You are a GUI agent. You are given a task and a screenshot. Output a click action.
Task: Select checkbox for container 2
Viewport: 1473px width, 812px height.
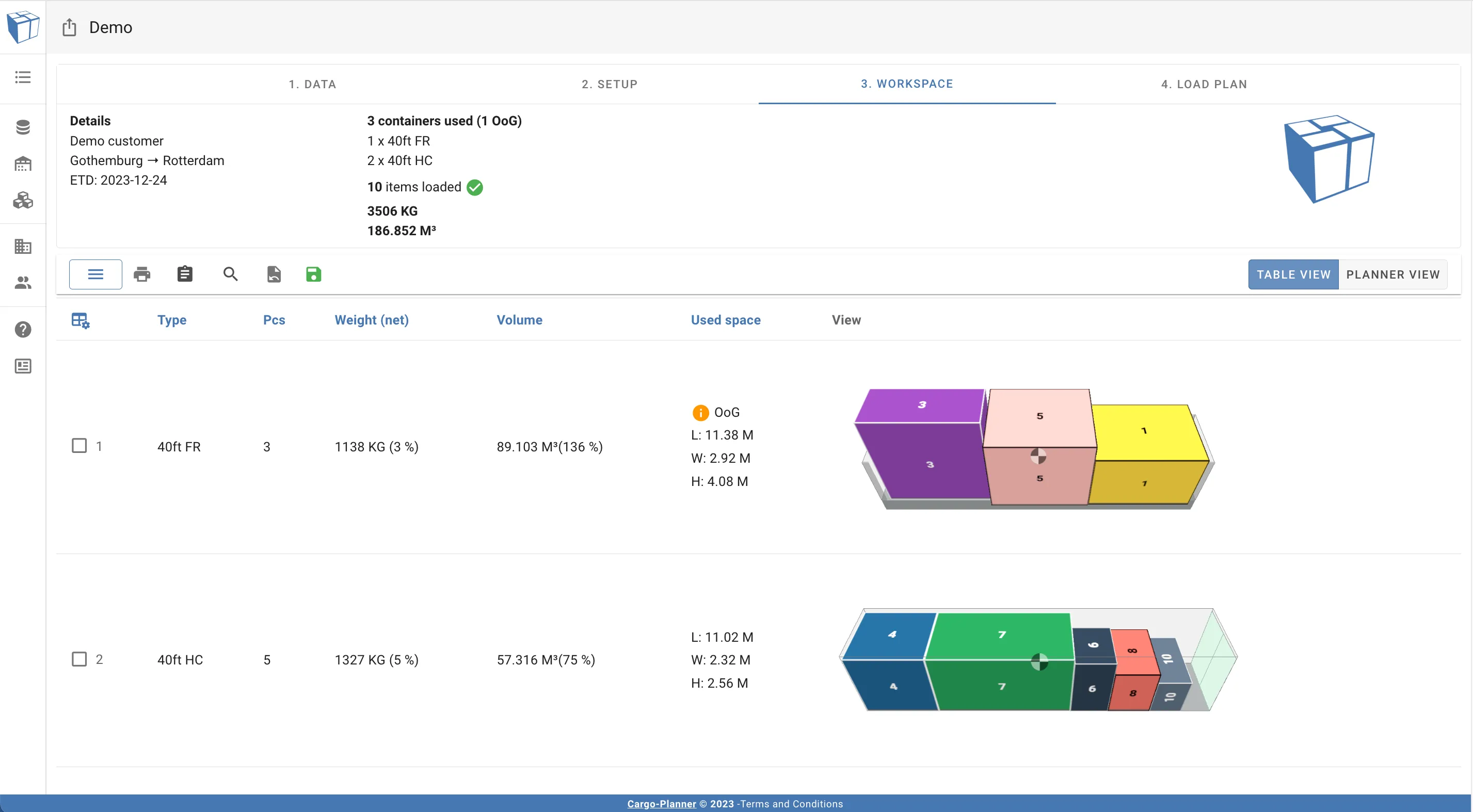[79, 659]
